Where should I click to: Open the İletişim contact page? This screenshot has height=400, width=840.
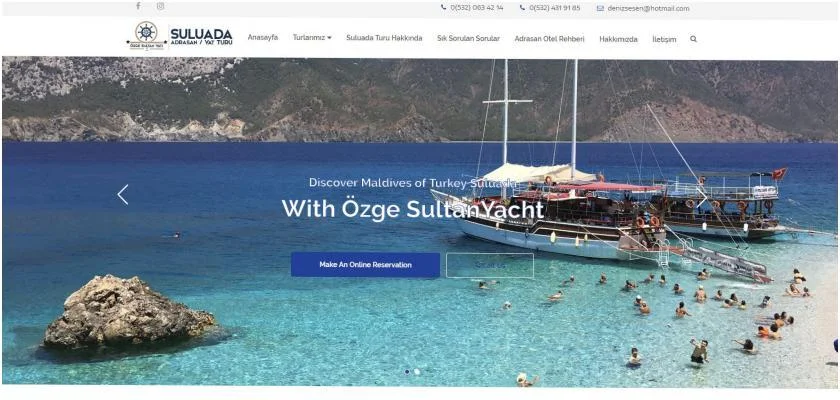coord(664,40)
